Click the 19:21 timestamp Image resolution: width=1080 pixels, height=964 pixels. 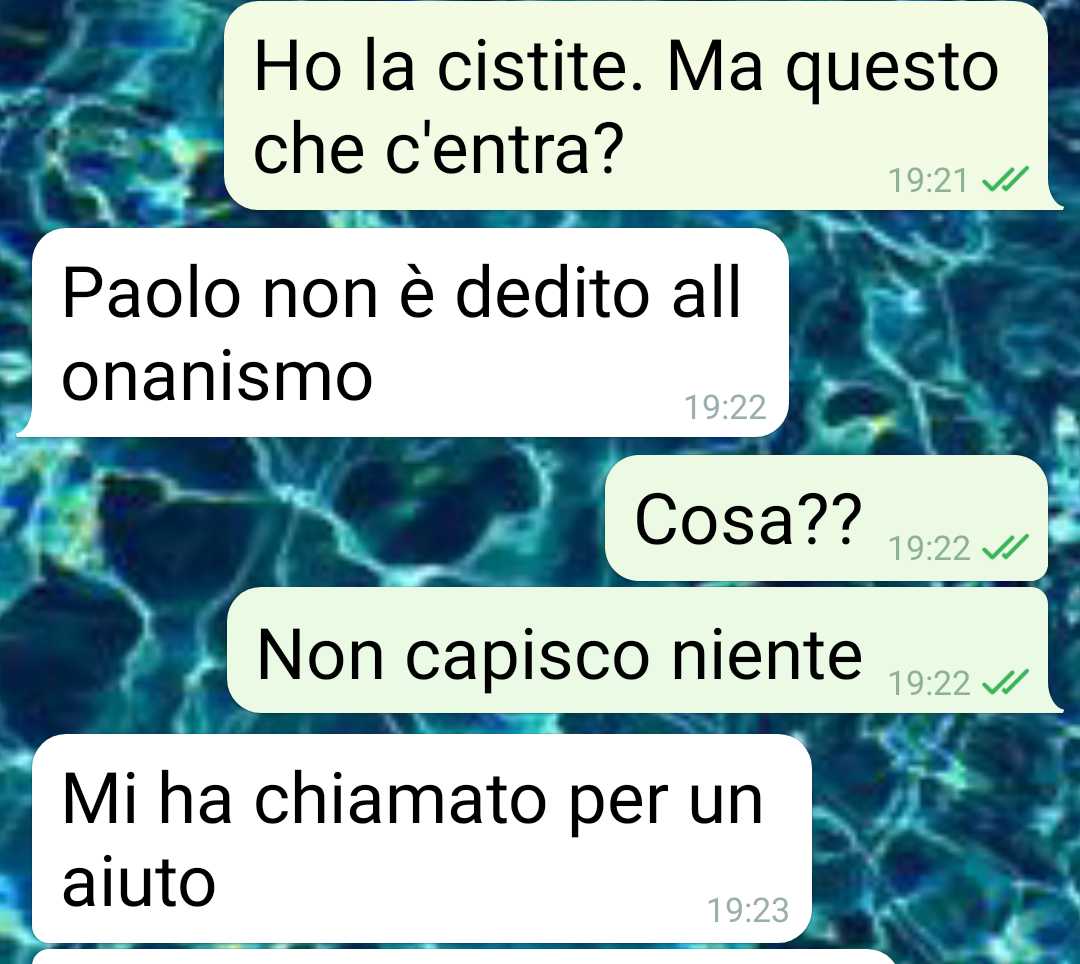[x=929, y=181]
